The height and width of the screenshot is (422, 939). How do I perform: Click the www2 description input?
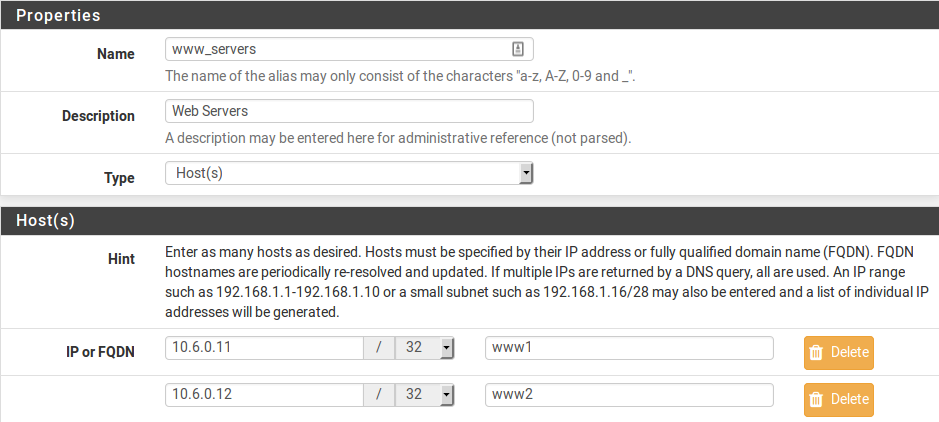tap(629, 394)
